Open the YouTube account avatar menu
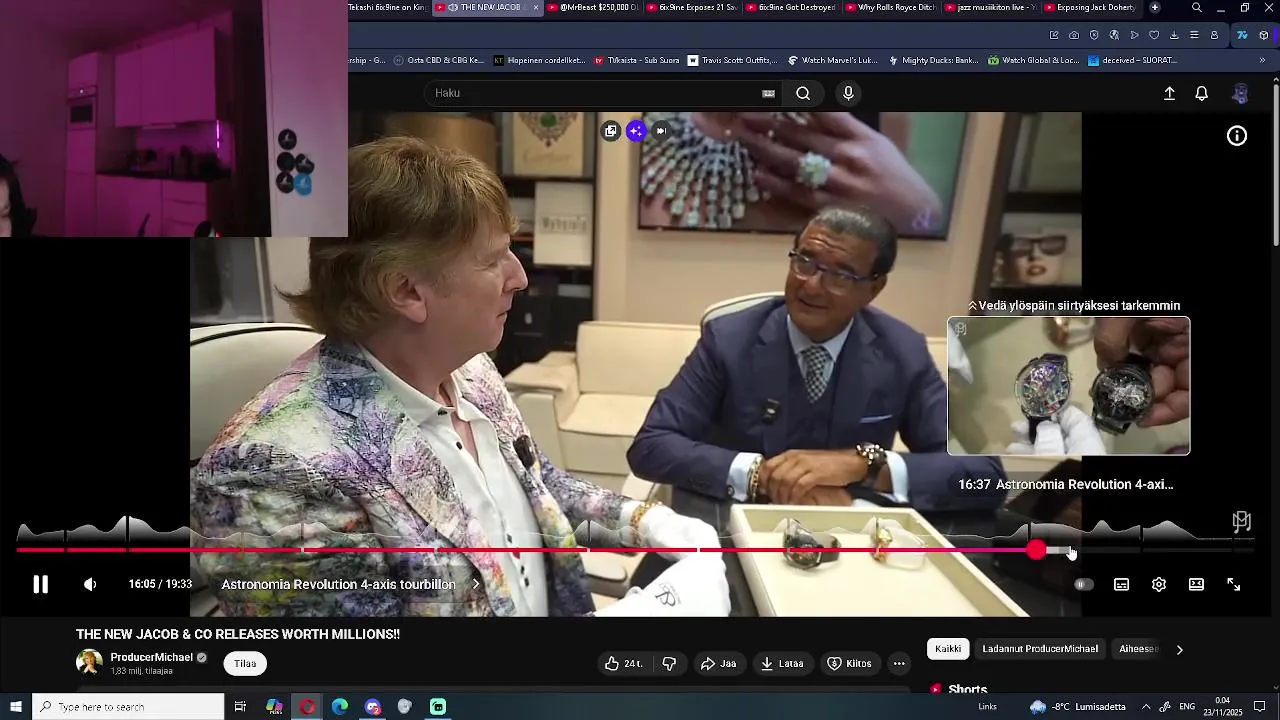The image size is (1280, 720). tap(1240, 94)
